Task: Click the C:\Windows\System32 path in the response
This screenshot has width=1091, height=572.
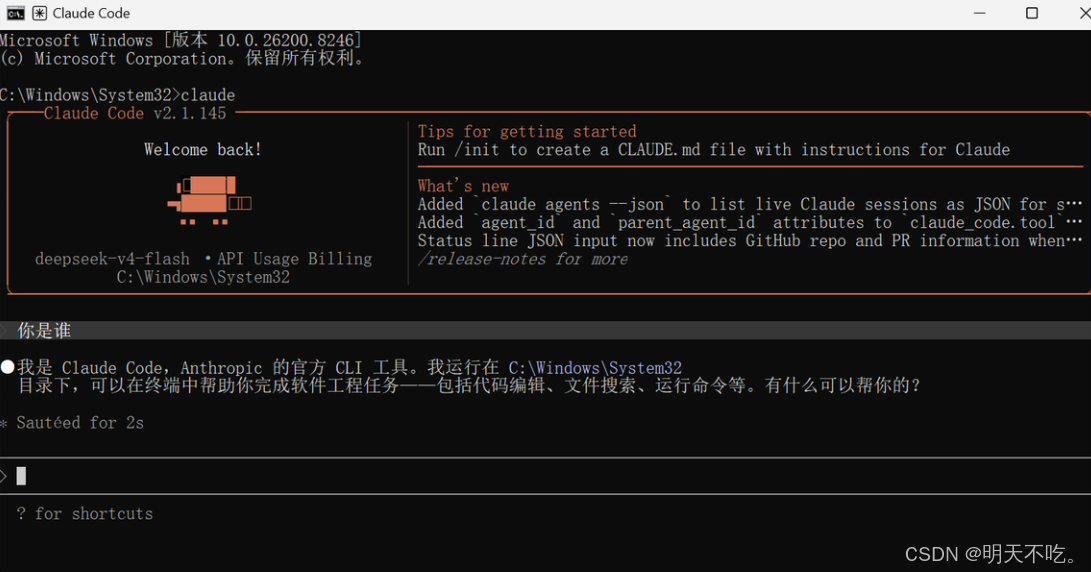Action: pyautogui.click(x=595, y=367)
